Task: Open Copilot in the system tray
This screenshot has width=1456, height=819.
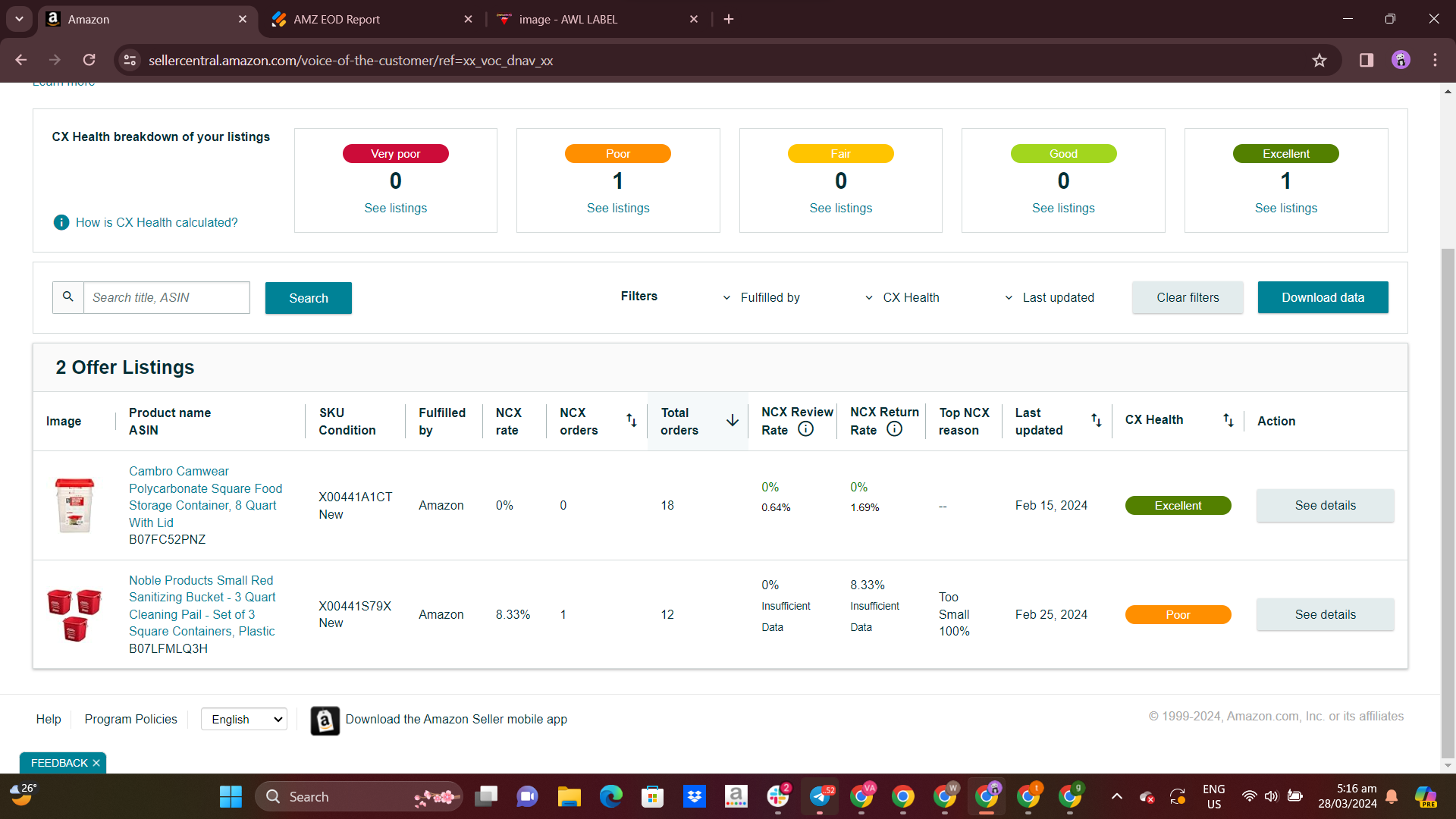Action: 1426,796
